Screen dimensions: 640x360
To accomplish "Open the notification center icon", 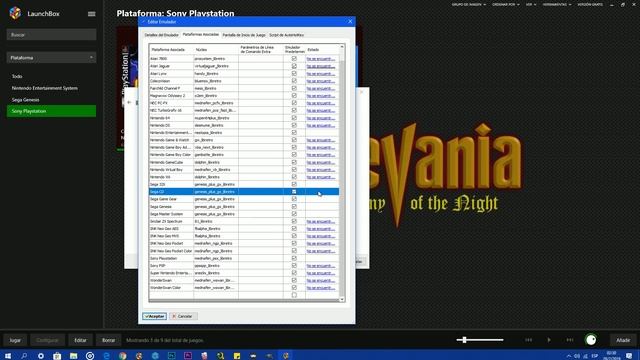I will click(x=629, y=356).
